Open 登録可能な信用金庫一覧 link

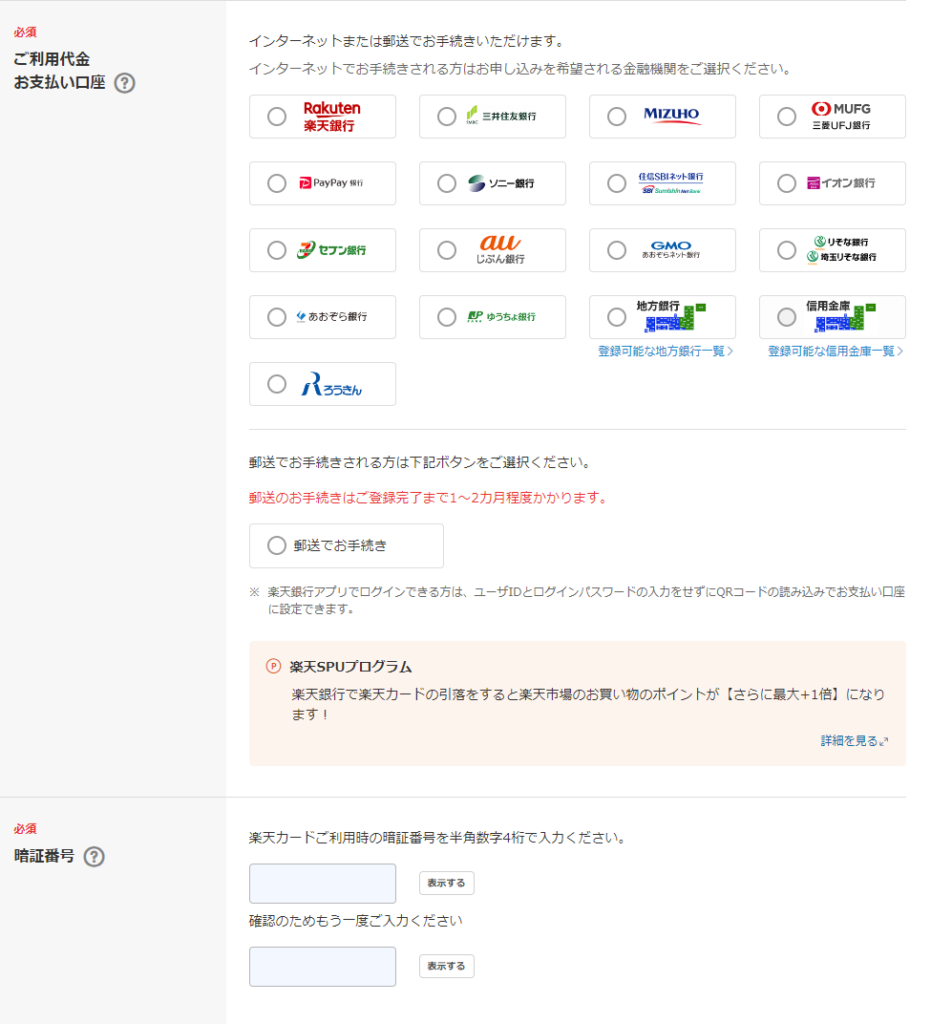835,351
